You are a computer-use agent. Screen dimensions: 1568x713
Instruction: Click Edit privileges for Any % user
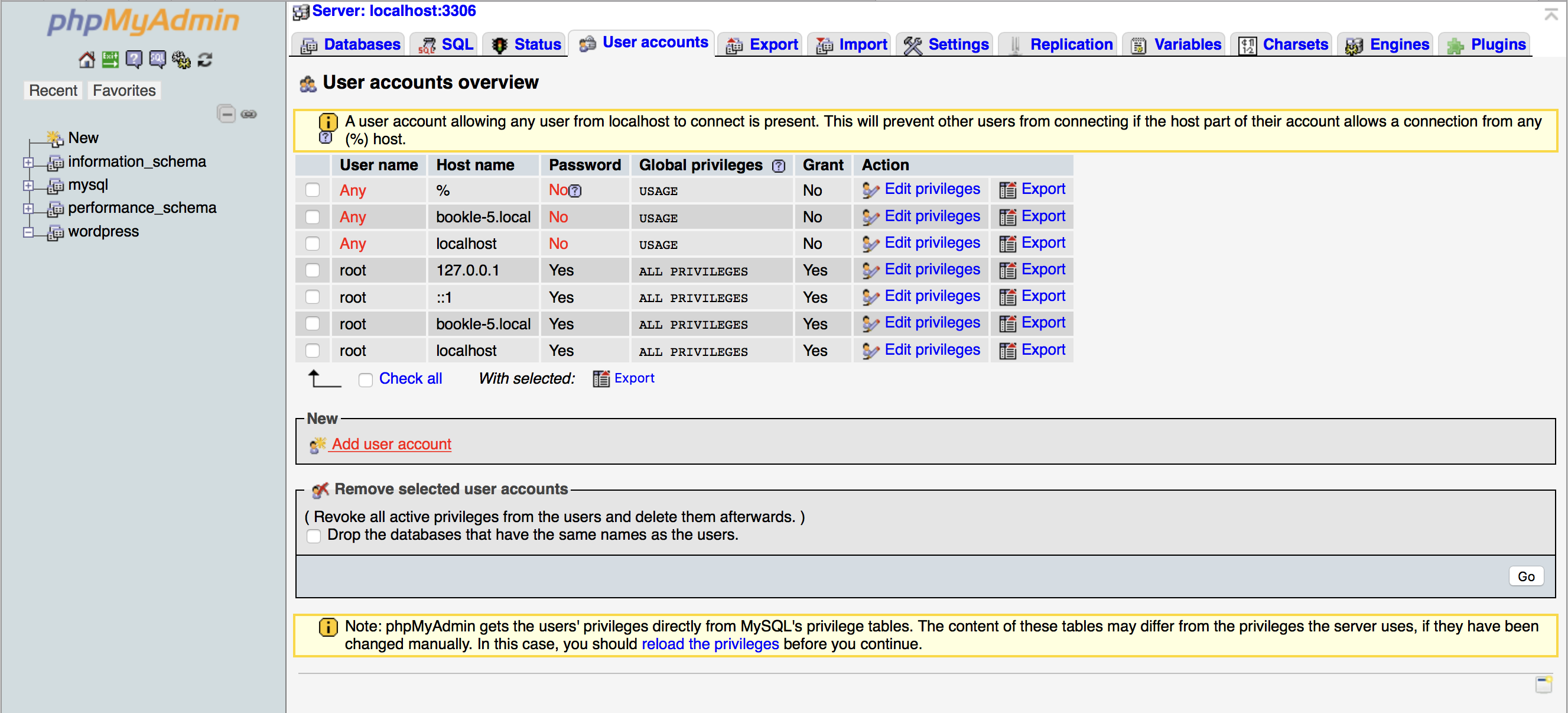pos(932,189)
